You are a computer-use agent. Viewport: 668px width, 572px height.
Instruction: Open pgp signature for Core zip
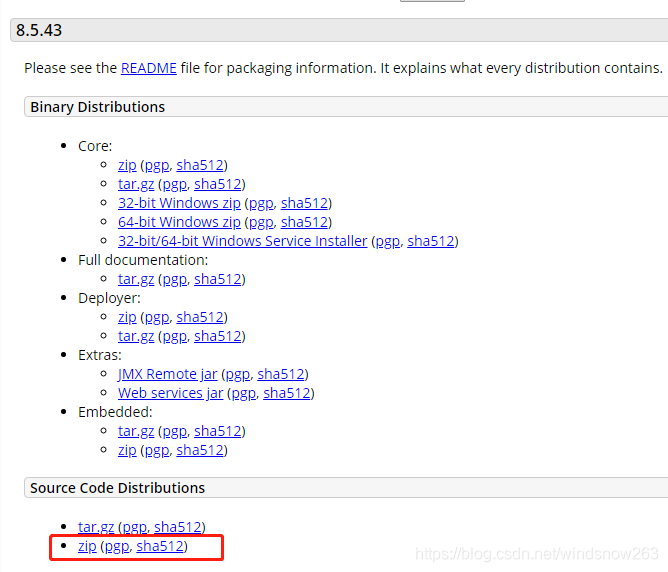coord(157,165)
